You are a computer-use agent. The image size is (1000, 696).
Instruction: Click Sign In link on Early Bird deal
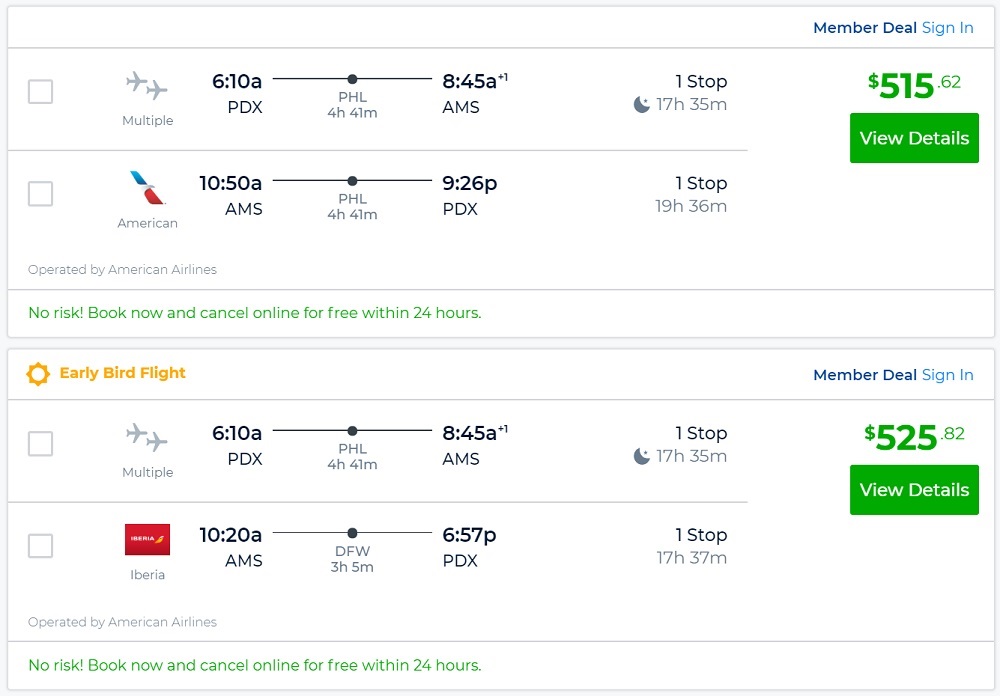(947, 375)
